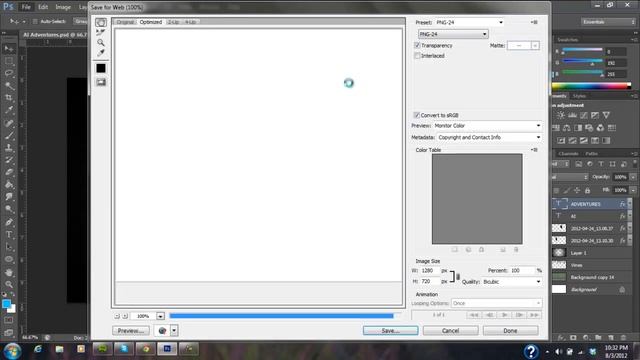Switch to the 2-Up tab
This screenshot has height=360, width=640.
point(173,22)
